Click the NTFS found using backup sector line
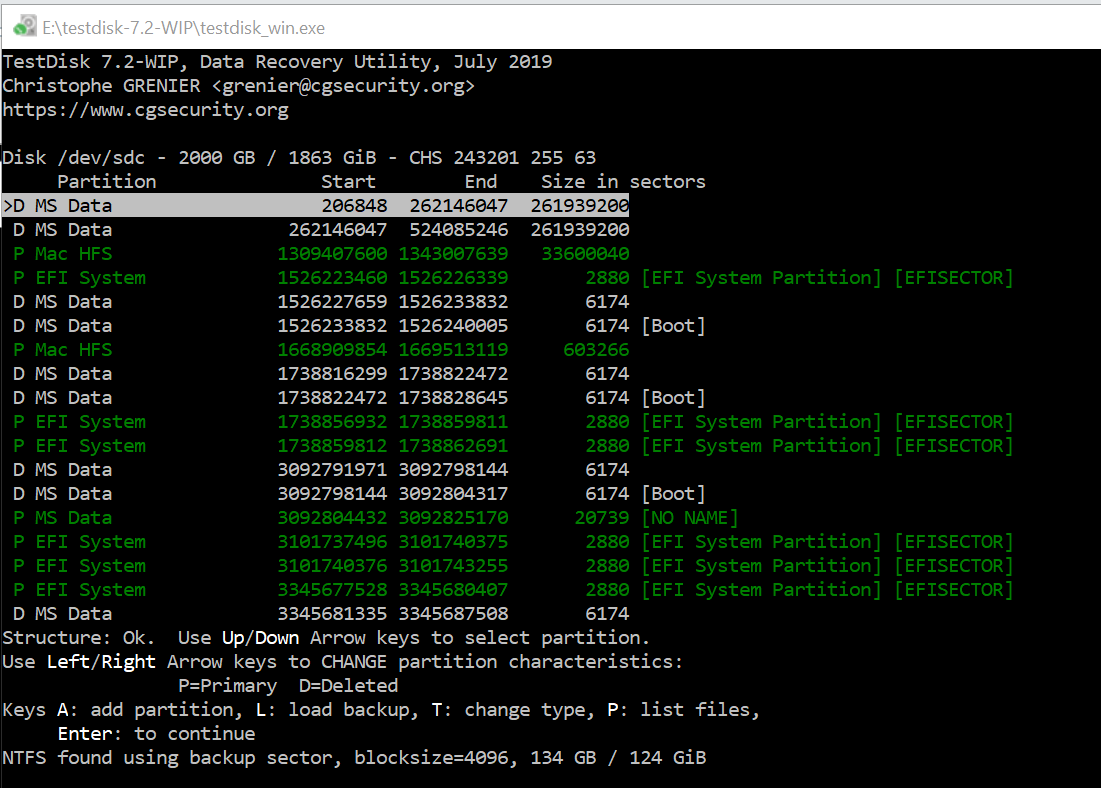This screenshot has width=1101, height=788. 354,757
